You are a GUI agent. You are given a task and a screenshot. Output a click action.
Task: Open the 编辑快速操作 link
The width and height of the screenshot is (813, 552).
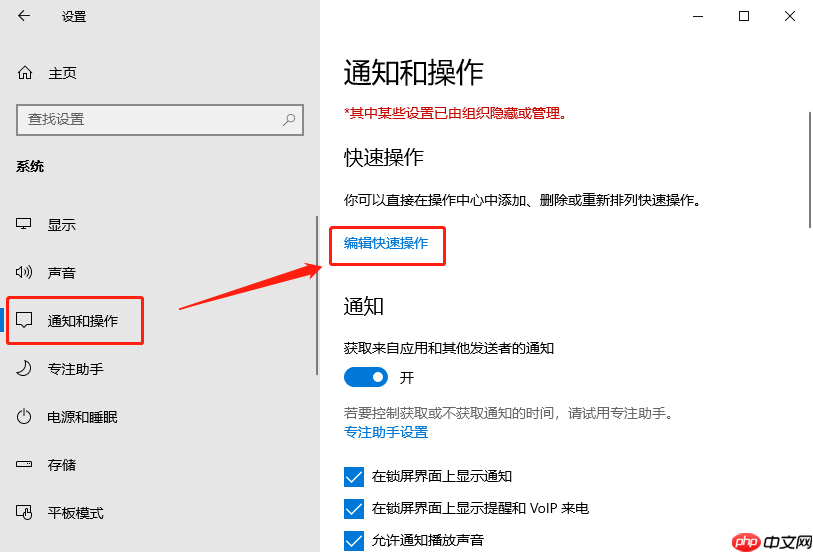pos(386,243)
